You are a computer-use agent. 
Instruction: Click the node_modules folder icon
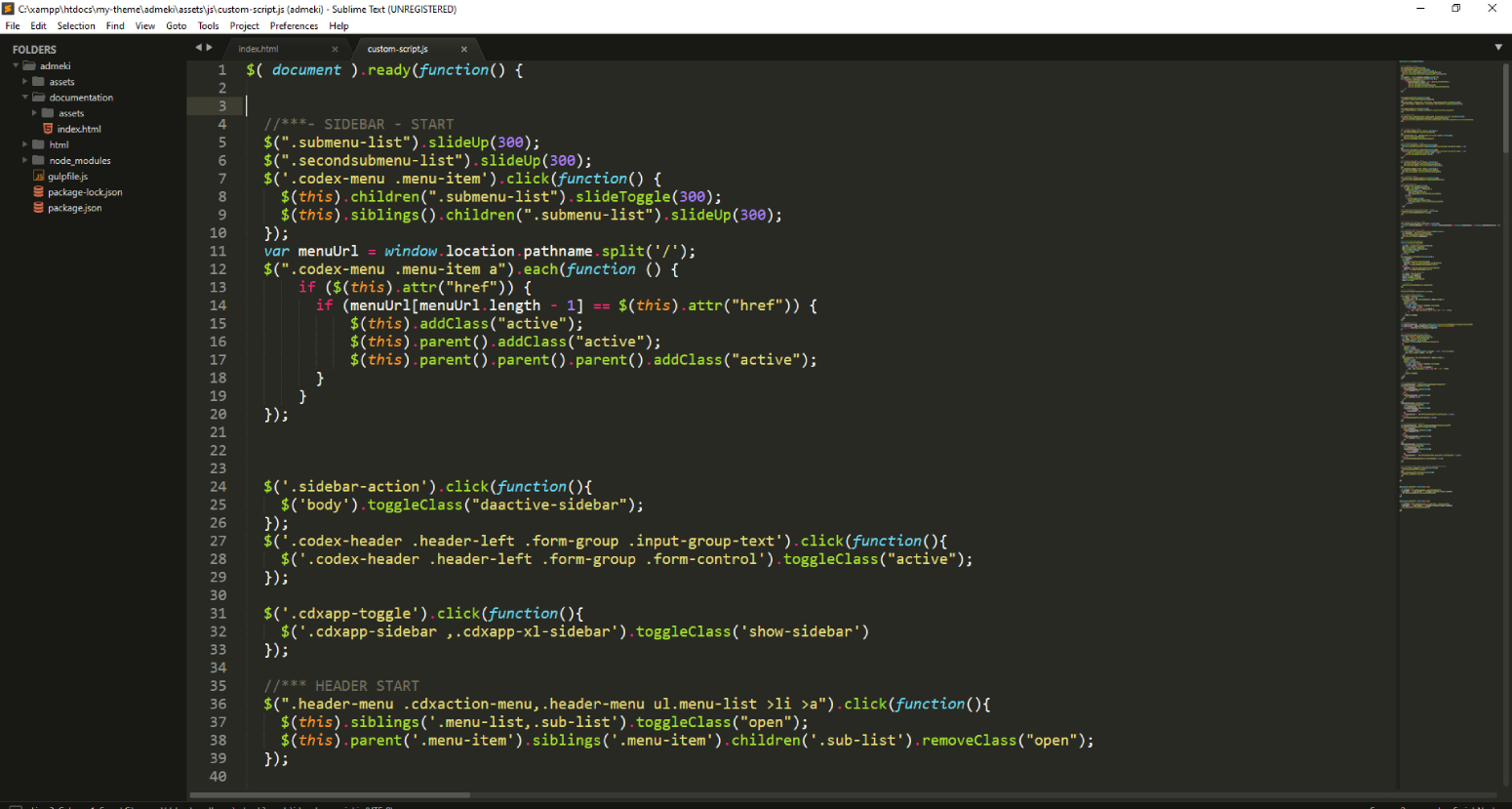39,160
